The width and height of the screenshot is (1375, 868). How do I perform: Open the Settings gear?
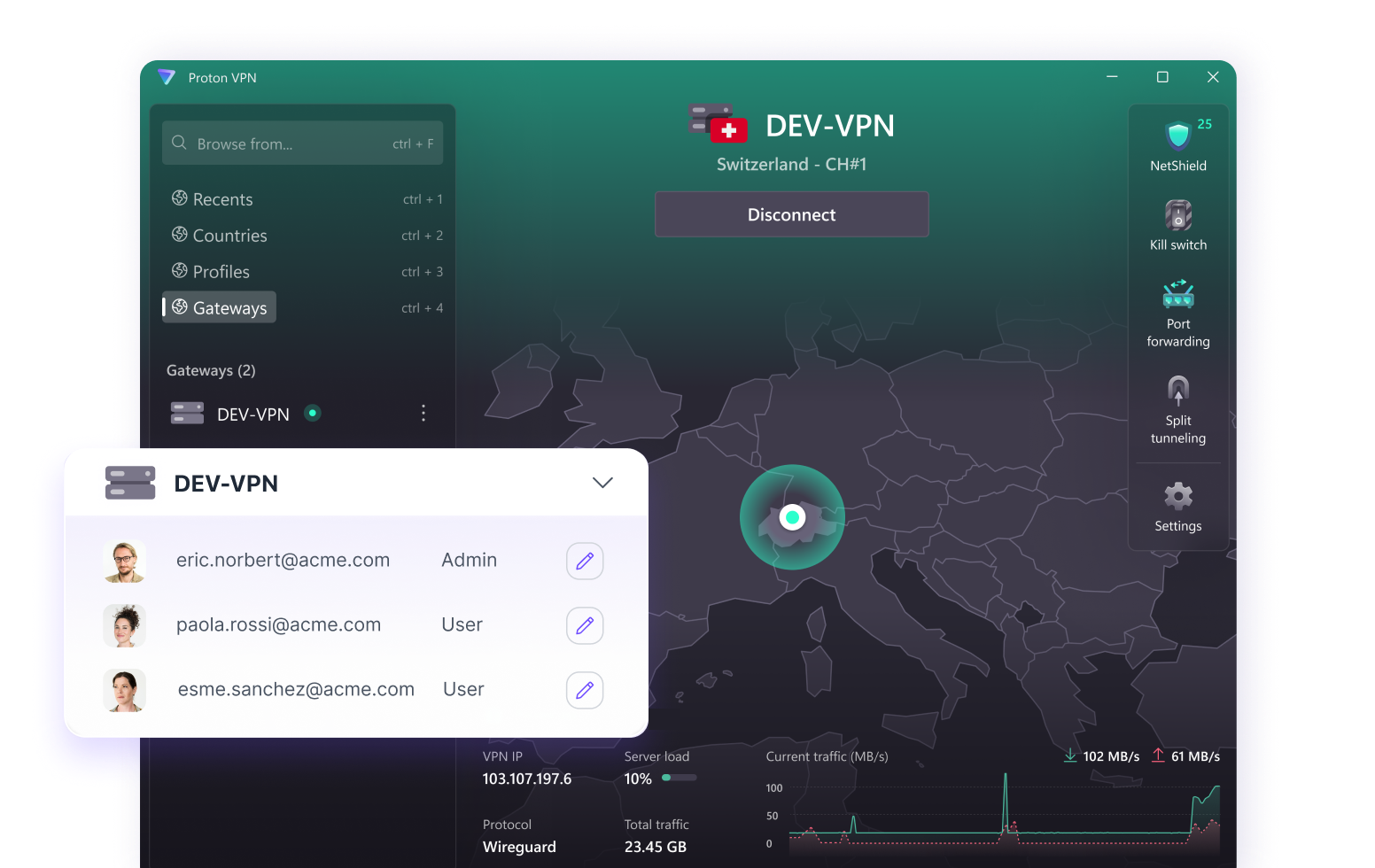[1177, 497]
